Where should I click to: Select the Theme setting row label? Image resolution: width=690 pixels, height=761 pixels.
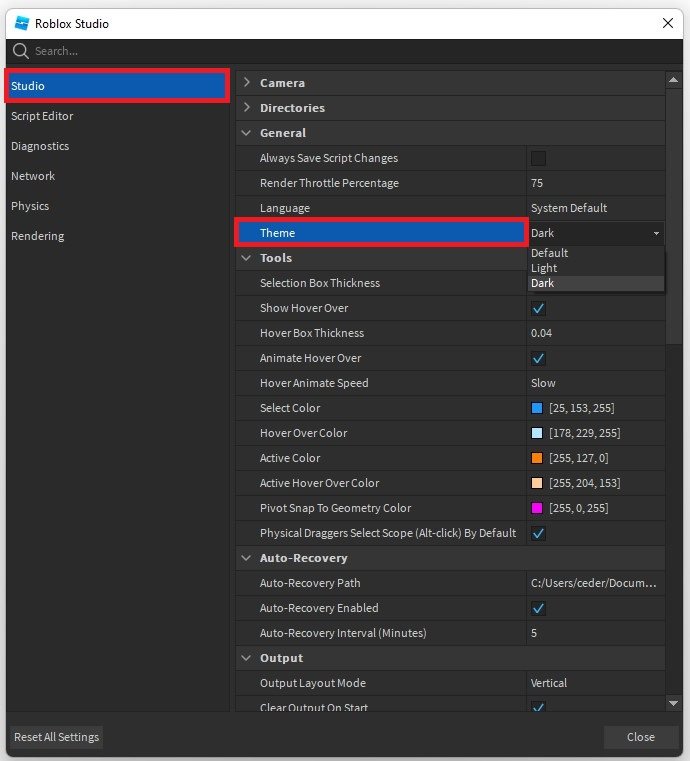(277, 233)
